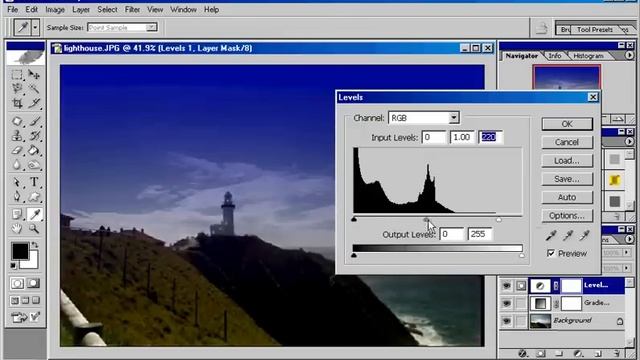Select the Type tool
This screenshot has width=640, height=360.
coord(34,182)
